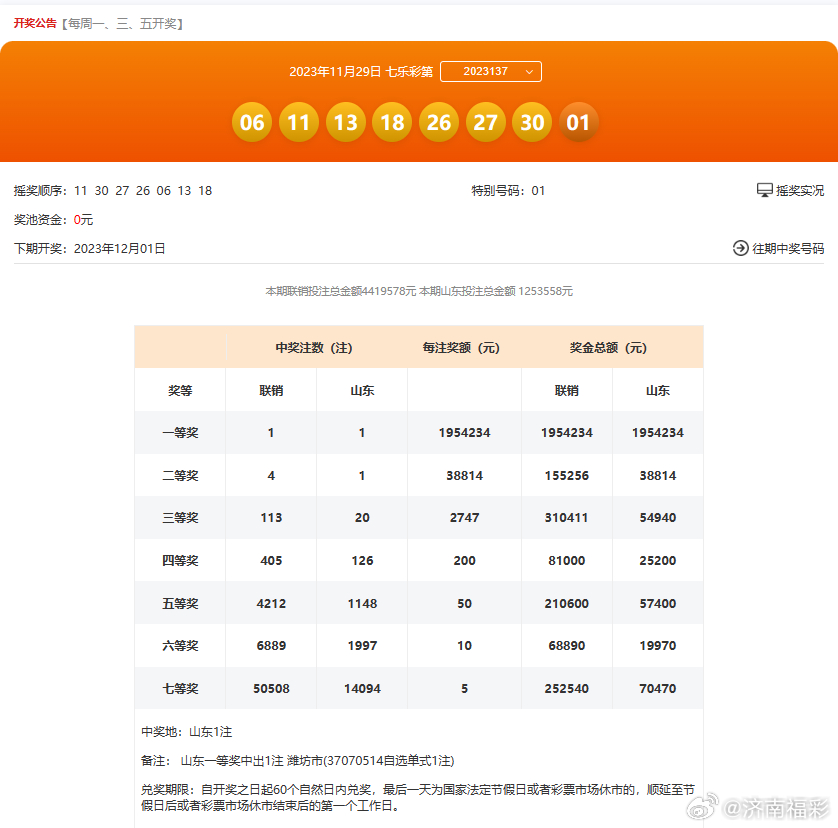
Task: Toggle the 27 ball highlight
Action: (486, 122)
